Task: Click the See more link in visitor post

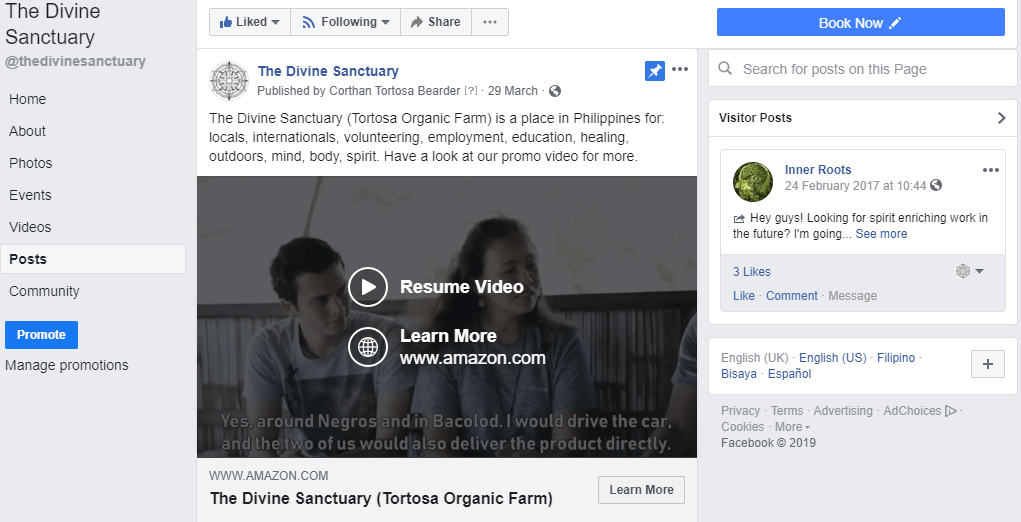Action: pyautogui.click(x=881, y=234)
